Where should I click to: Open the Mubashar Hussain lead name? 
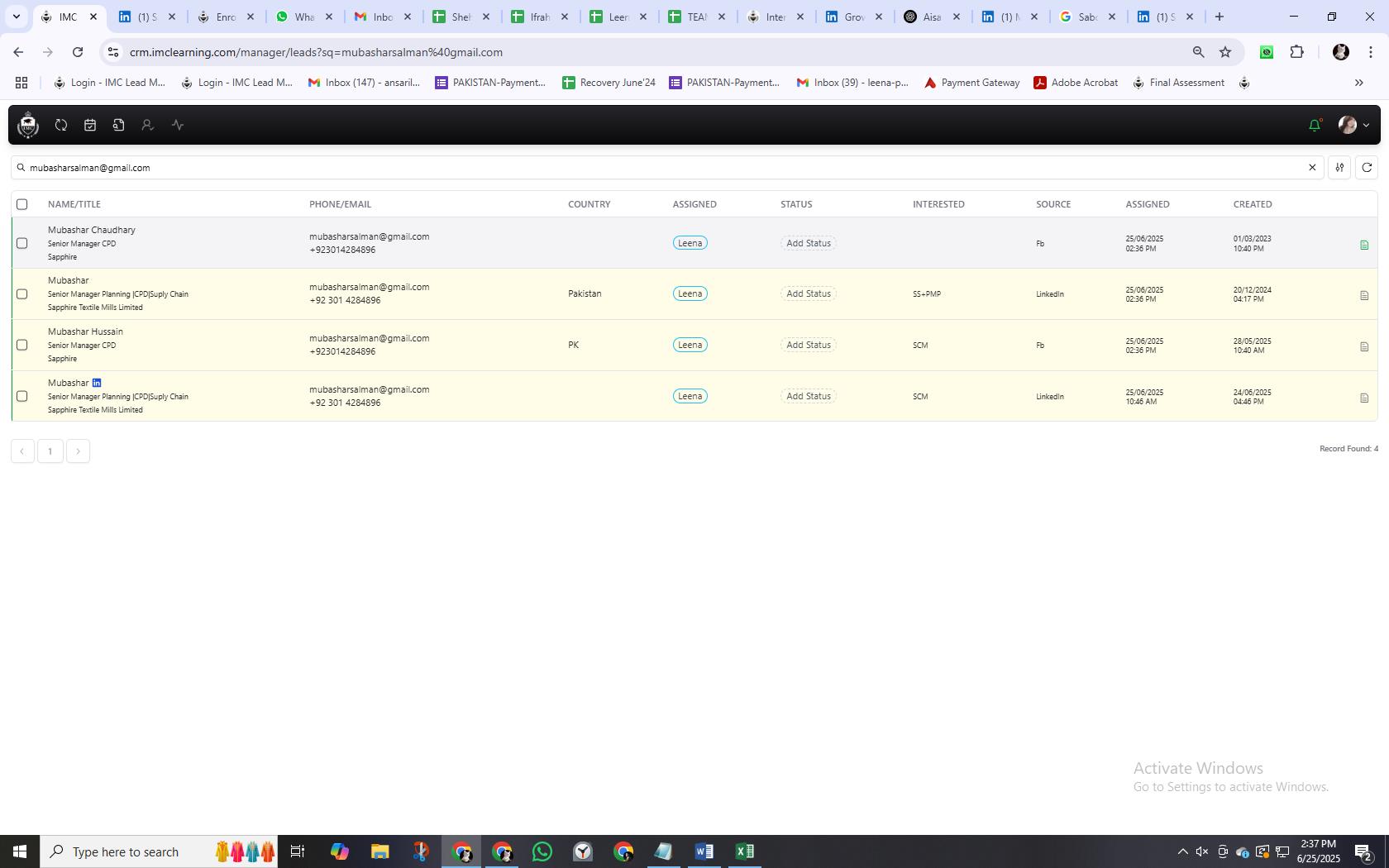pos(85,331)
